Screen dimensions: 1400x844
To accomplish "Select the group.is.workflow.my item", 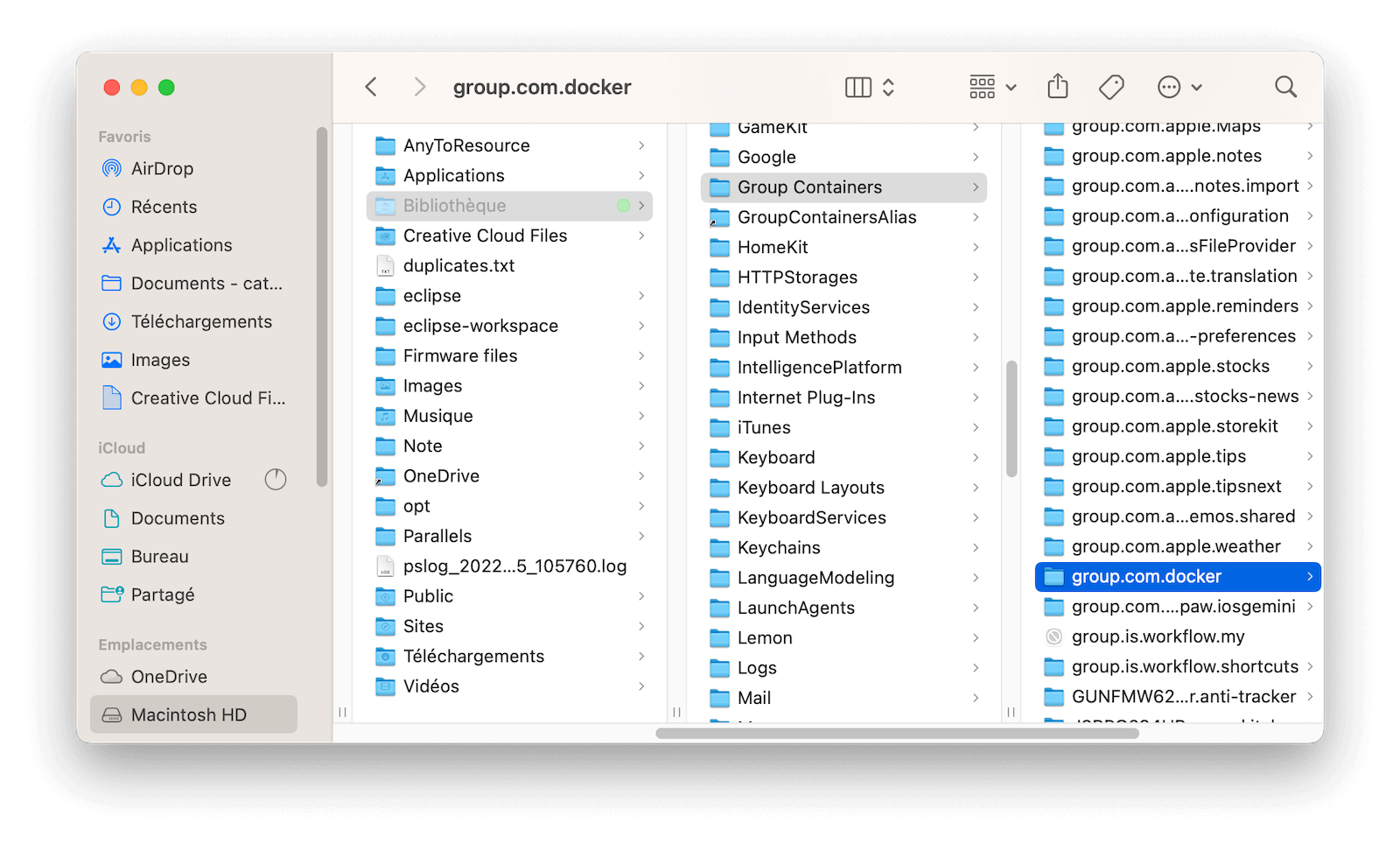I will [1178, 637].
